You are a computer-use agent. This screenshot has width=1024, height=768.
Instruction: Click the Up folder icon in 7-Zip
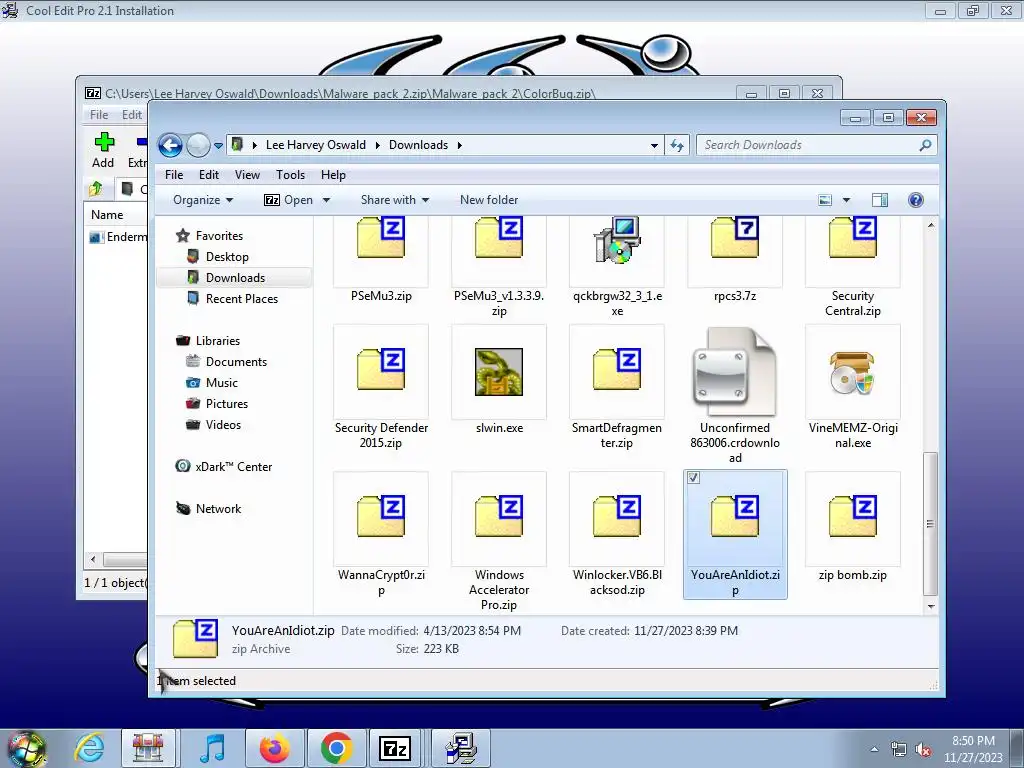[95, 189]
